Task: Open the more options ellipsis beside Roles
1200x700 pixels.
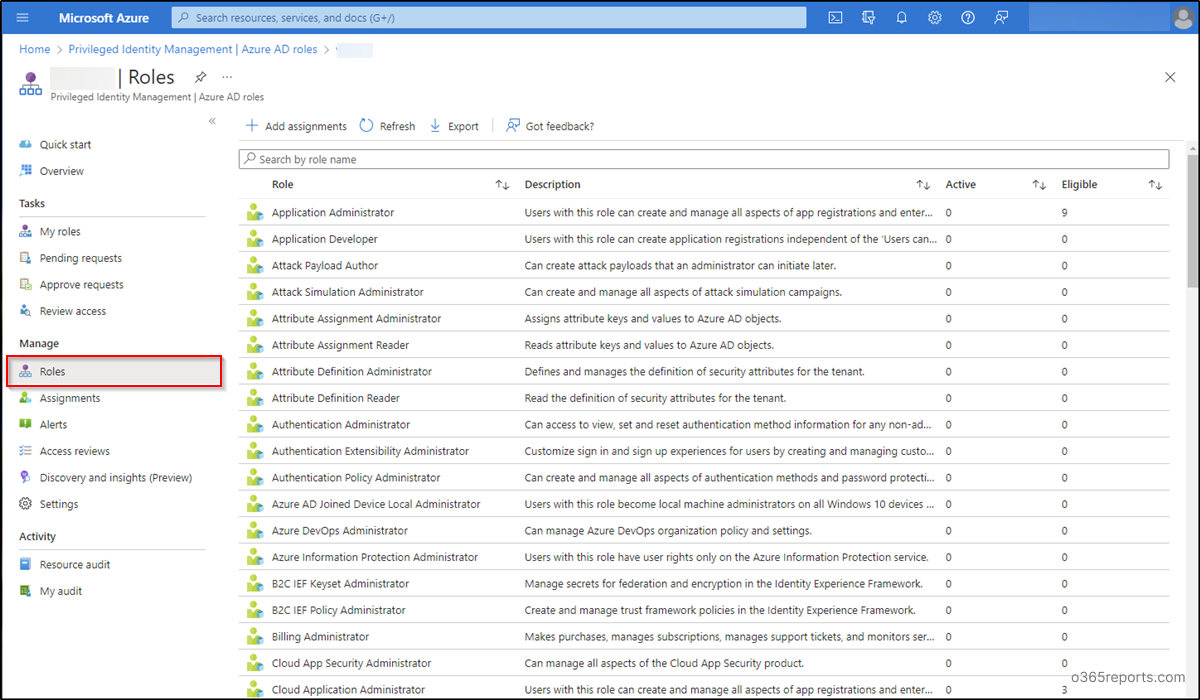Action: (227, 77)
